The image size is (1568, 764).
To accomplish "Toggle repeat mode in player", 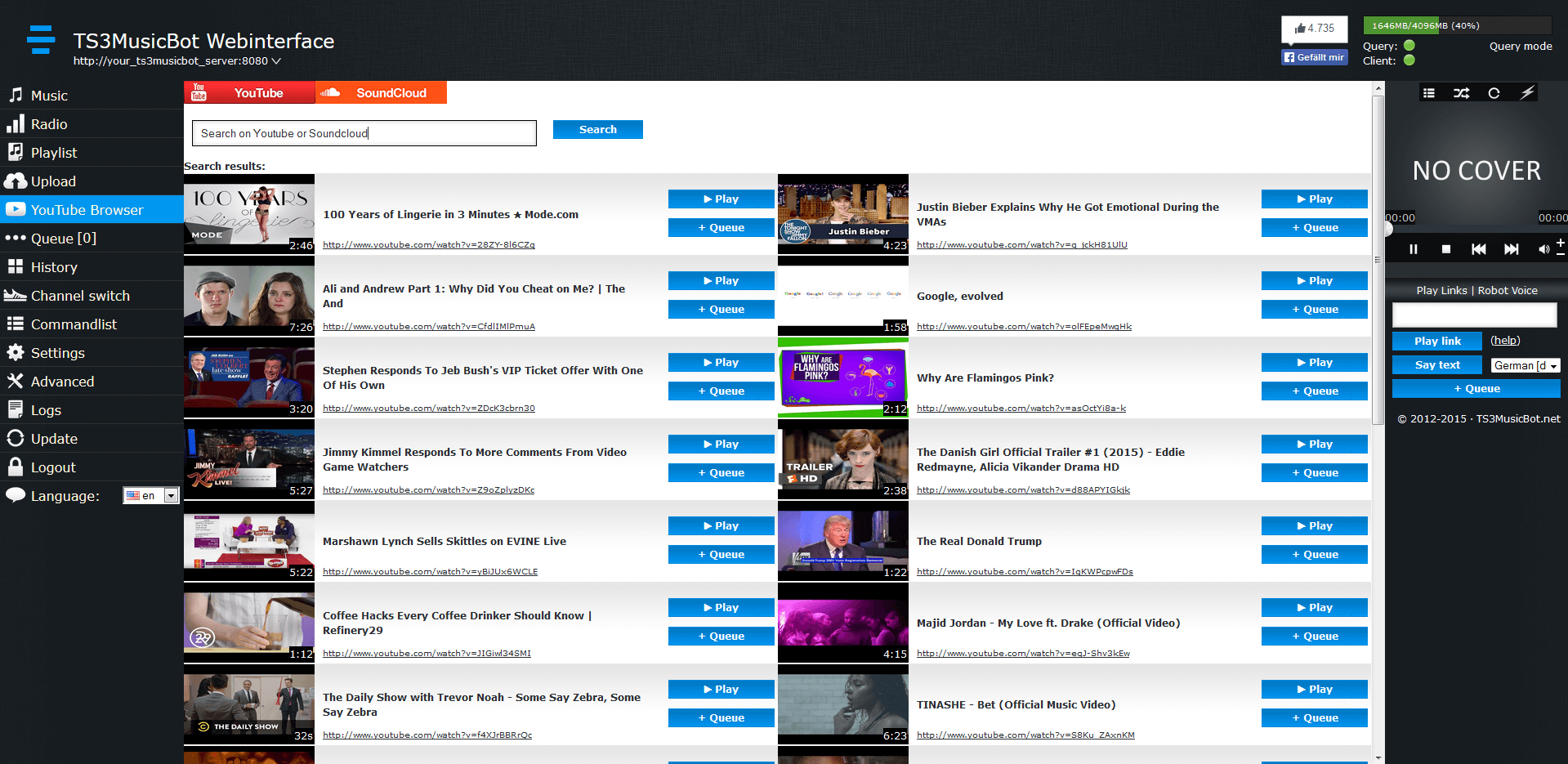I will pos(1494,93).
